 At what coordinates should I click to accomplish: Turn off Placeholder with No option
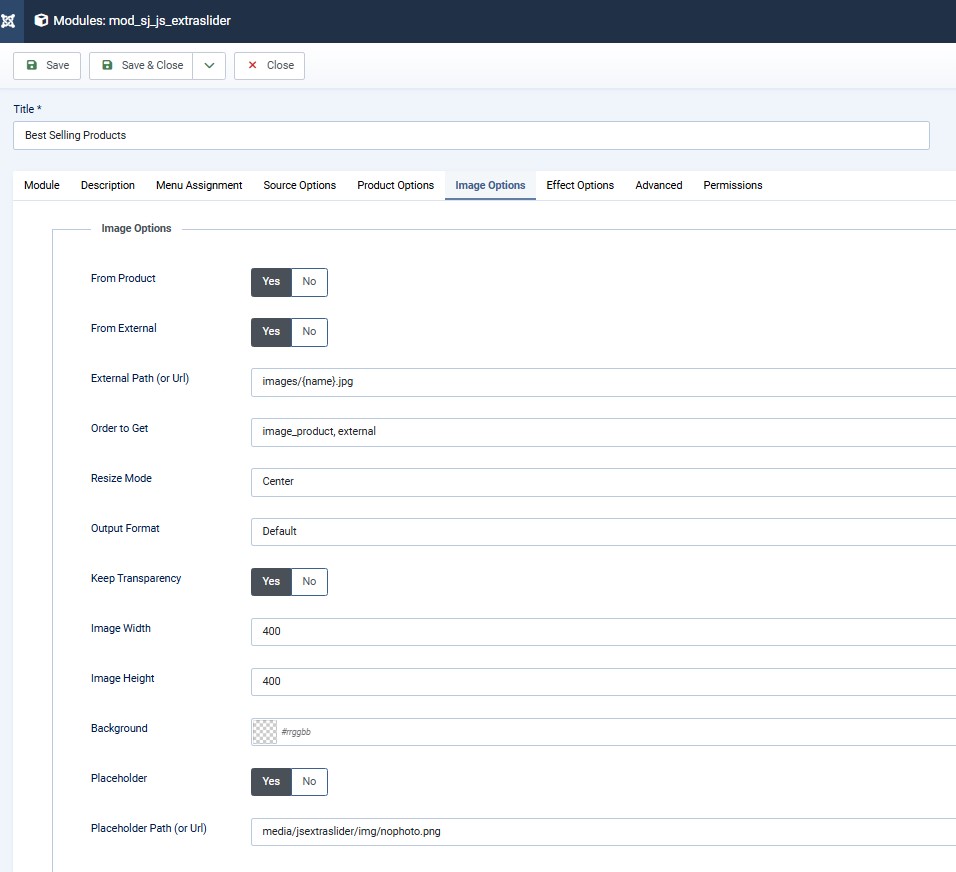click(309, 782)
